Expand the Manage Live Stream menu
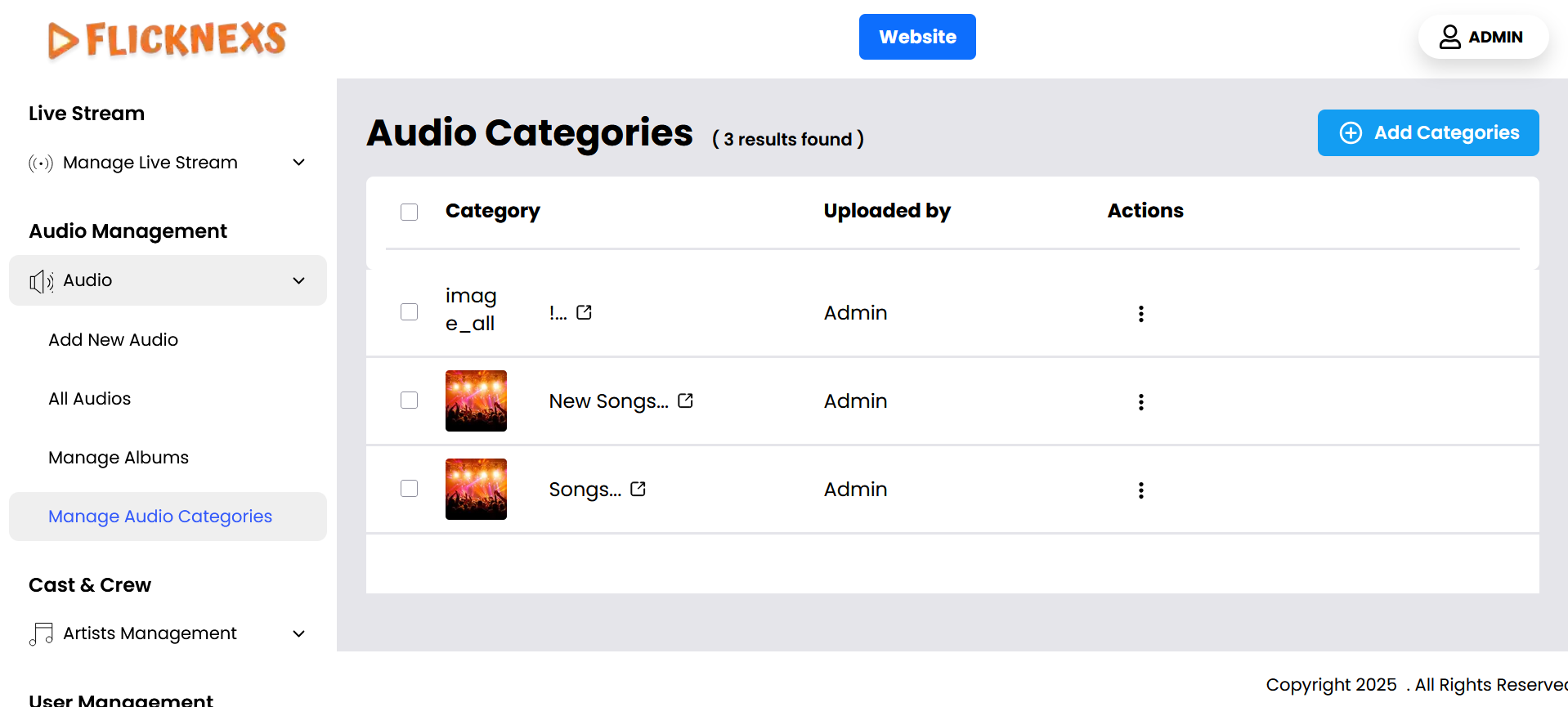The width and height of the screenshot is (1568, 707). [298, 163]
